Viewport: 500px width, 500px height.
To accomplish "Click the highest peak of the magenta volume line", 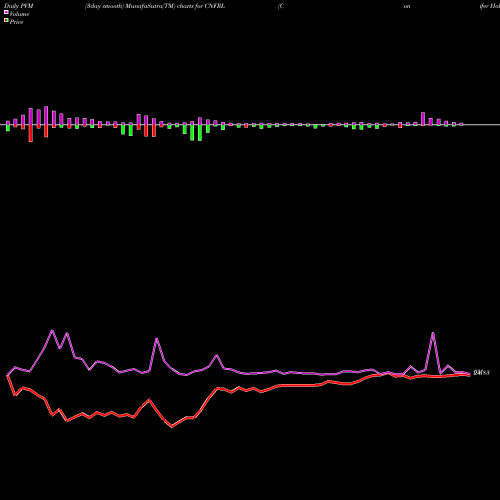I will [52, 330].
